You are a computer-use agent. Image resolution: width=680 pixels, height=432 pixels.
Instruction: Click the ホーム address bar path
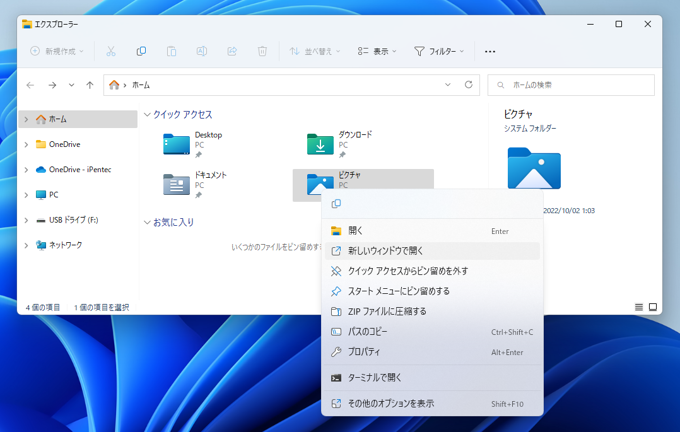pyautogui.click(x=141, y=85)
